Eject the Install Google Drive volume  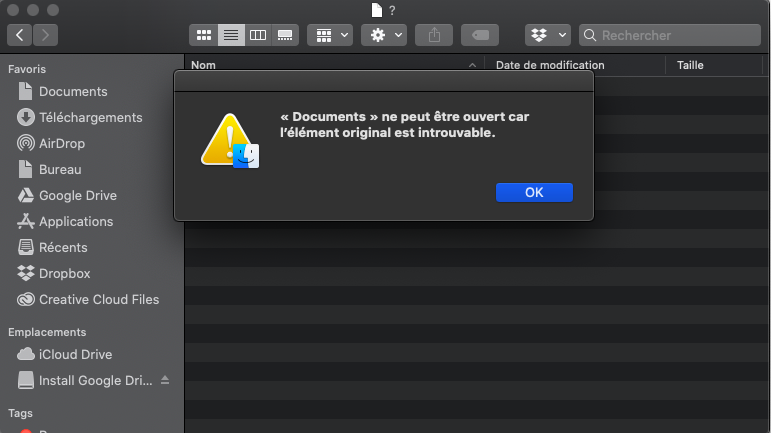pos(165,381)
